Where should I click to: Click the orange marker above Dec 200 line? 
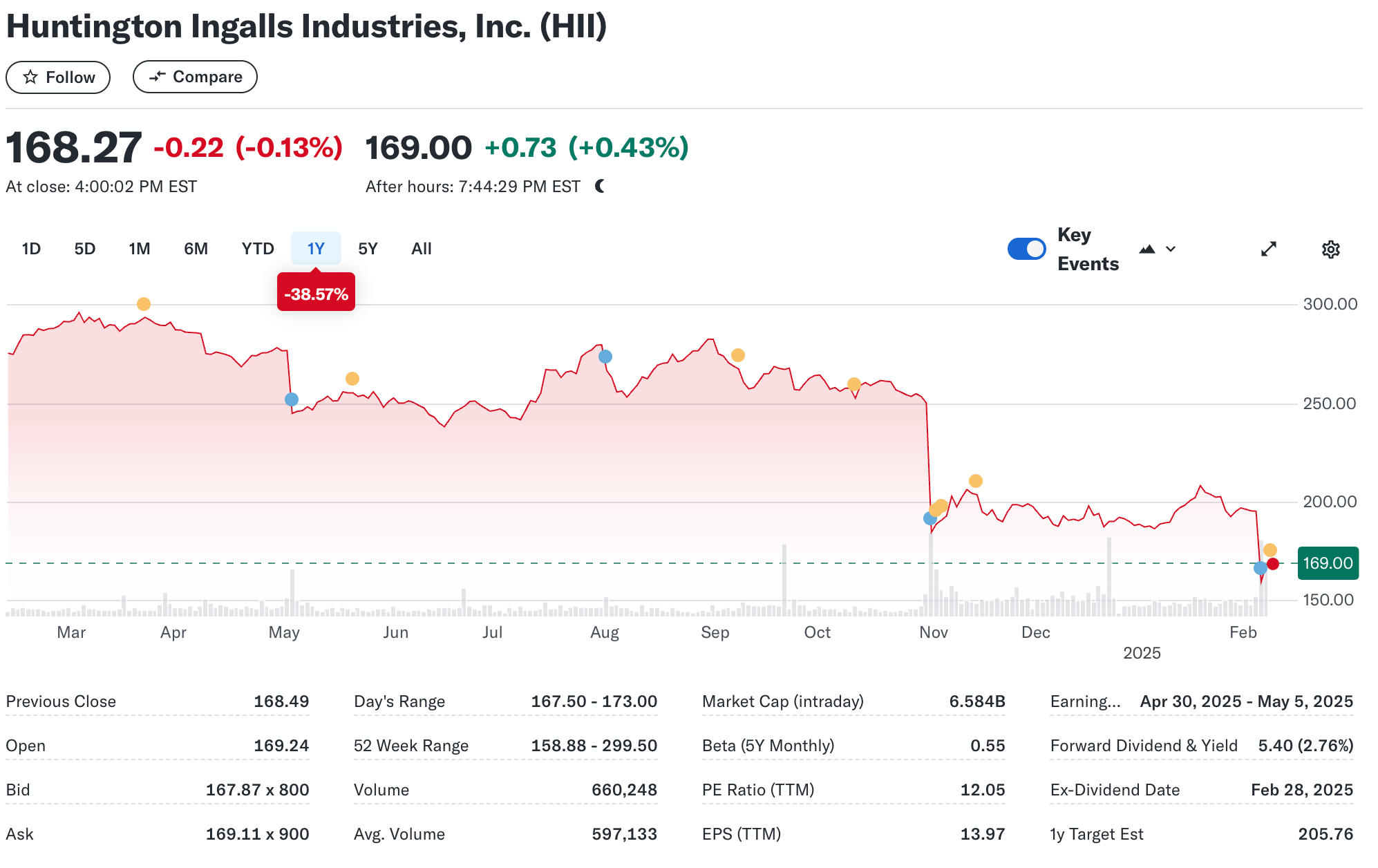point(976,481)
